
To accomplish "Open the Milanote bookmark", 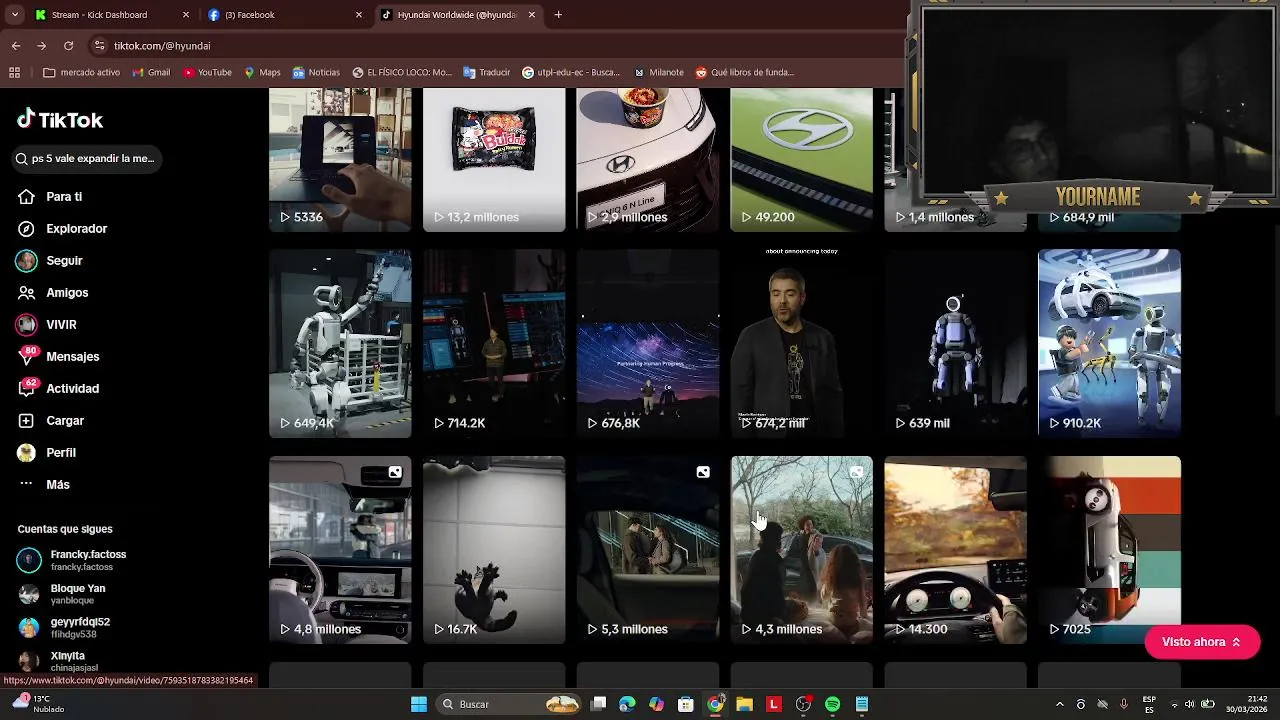I will 659,72.
